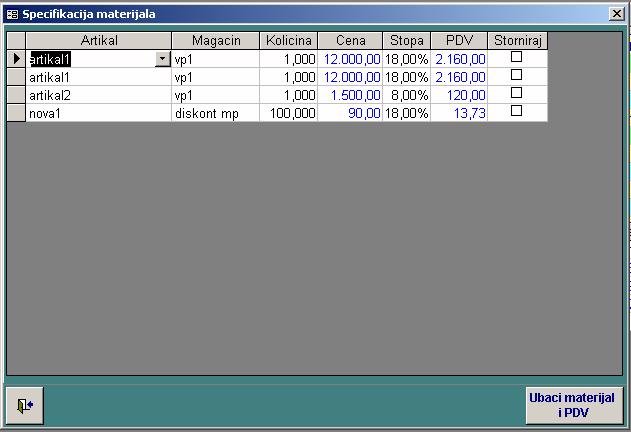The width and height of the screenshot is (631, 432).
Task: Click the Magacin column header
Action: point(215,40)
